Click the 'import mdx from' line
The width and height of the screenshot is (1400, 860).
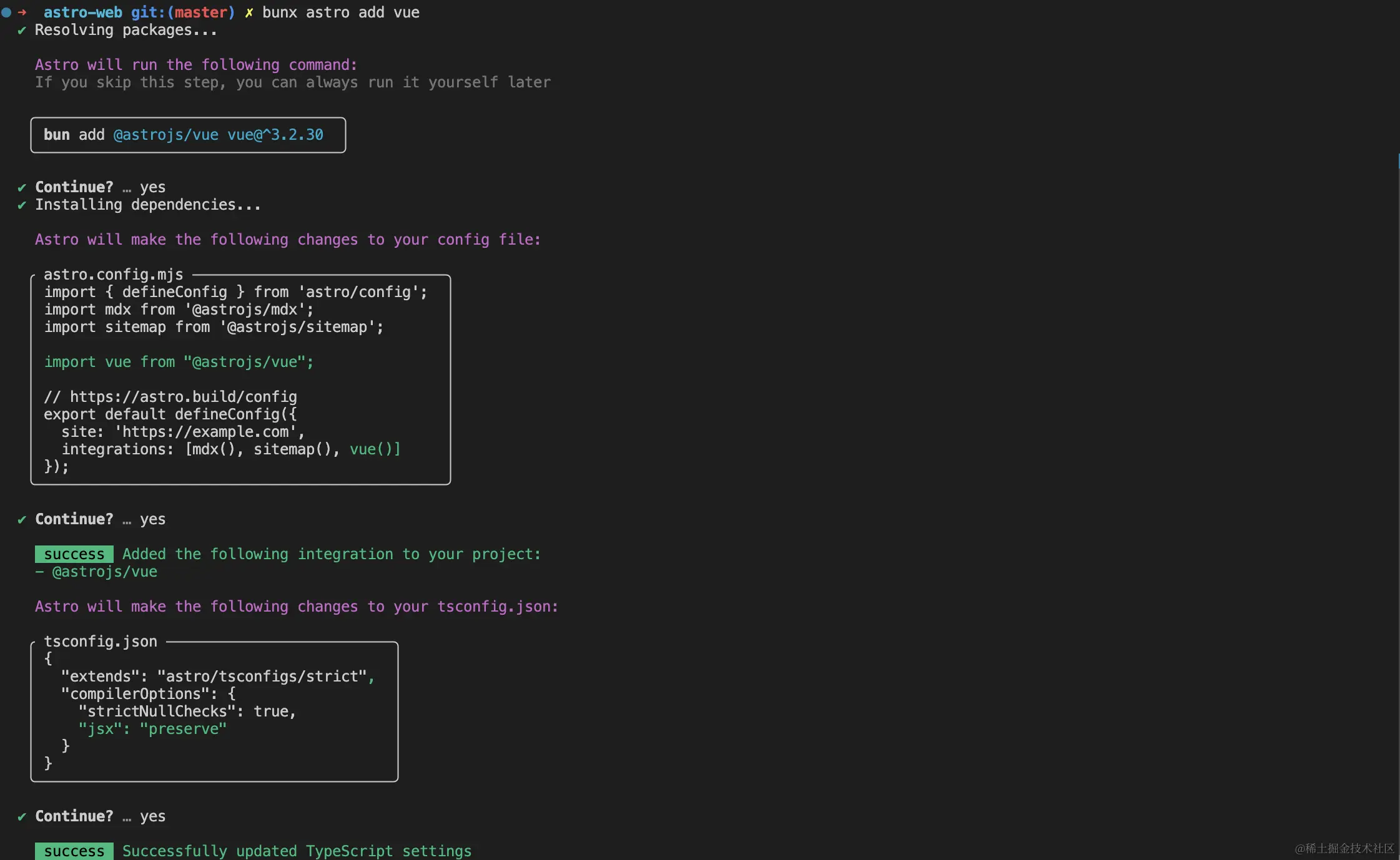[x=179, y=310]
